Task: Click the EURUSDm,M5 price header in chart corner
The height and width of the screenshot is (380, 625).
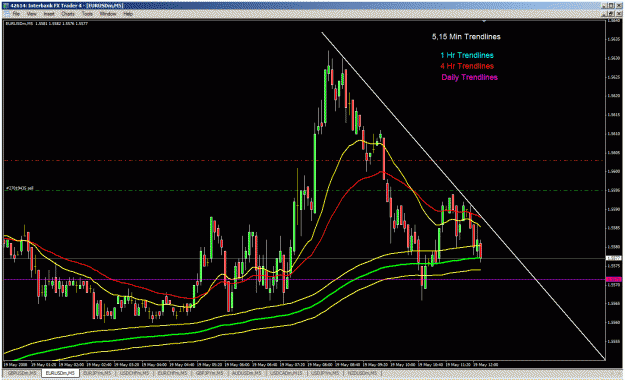Action: (x=46, y=24)
